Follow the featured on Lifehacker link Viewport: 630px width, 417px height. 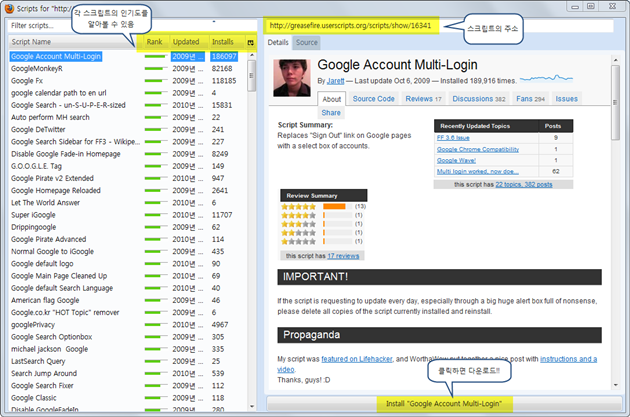(357, 359)
